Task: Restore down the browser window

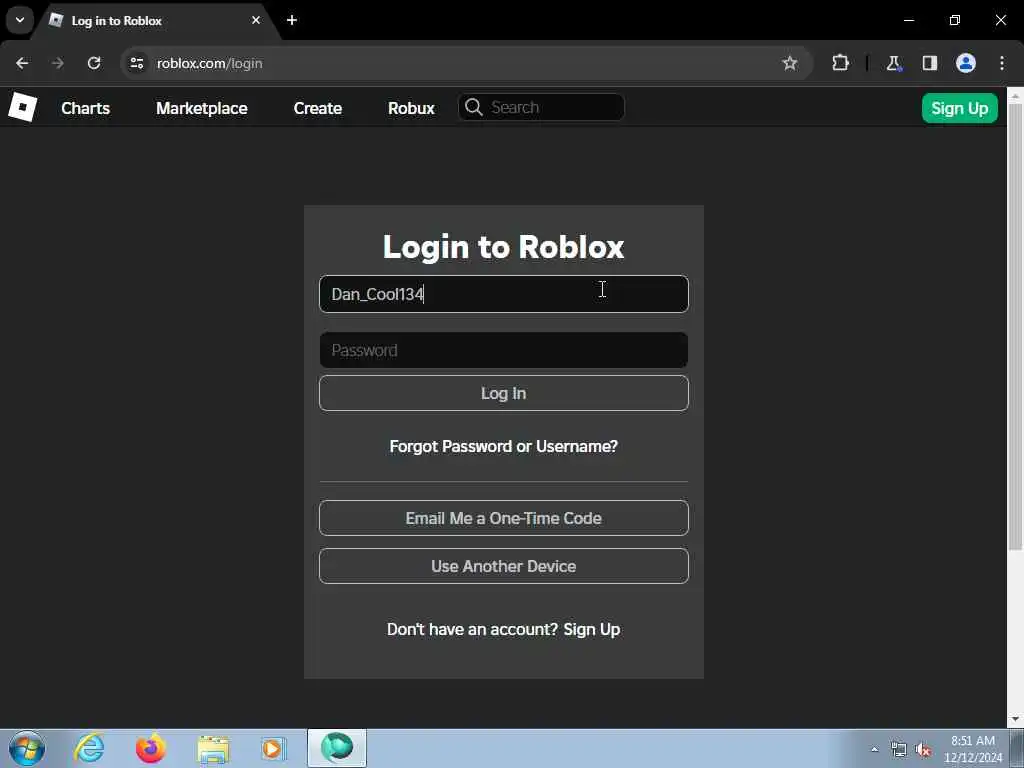Action: click(x=955, y=20)
